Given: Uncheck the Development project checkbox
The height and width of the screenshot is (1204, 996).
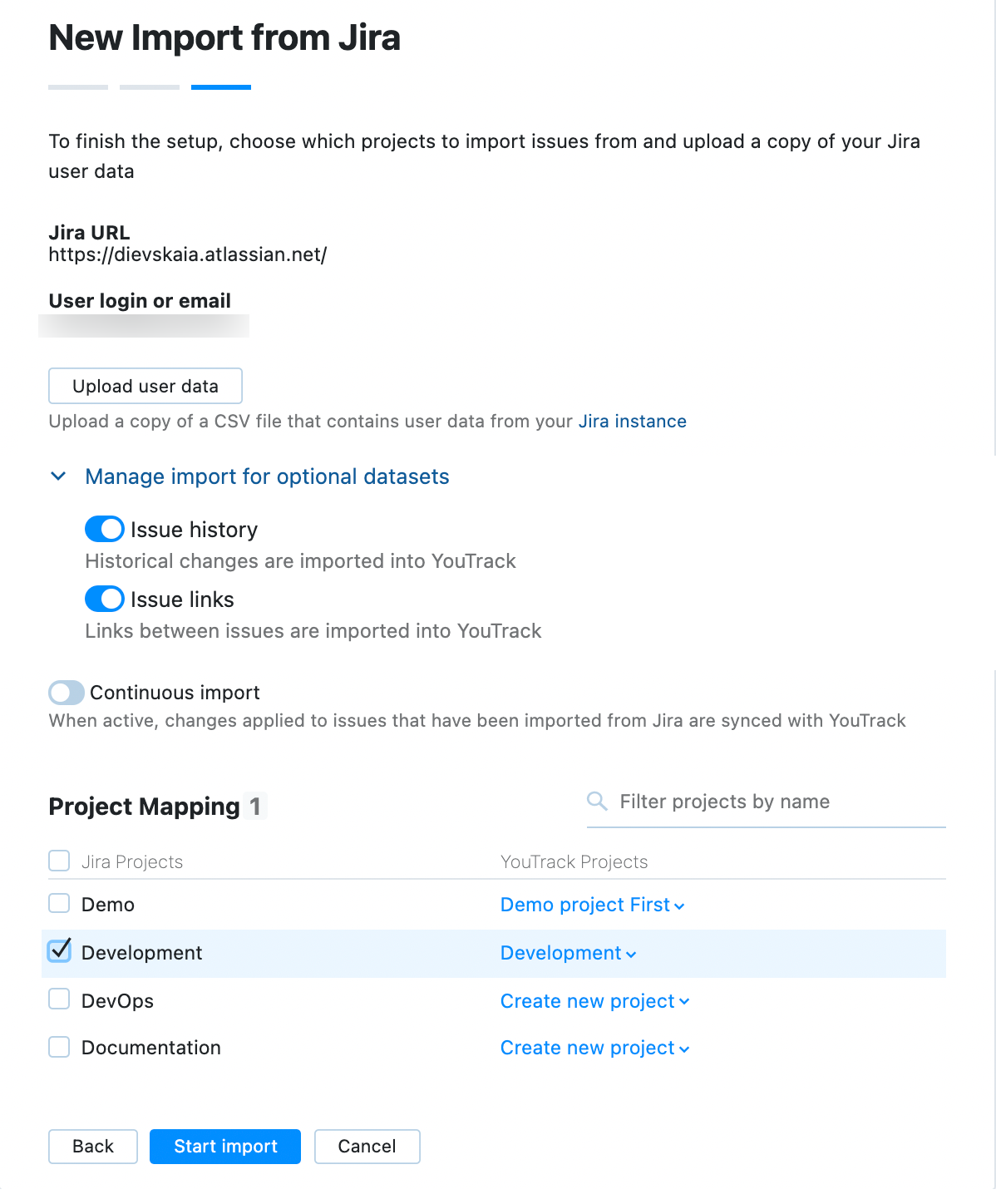Looking at the screenshot, I should [58, 950].
